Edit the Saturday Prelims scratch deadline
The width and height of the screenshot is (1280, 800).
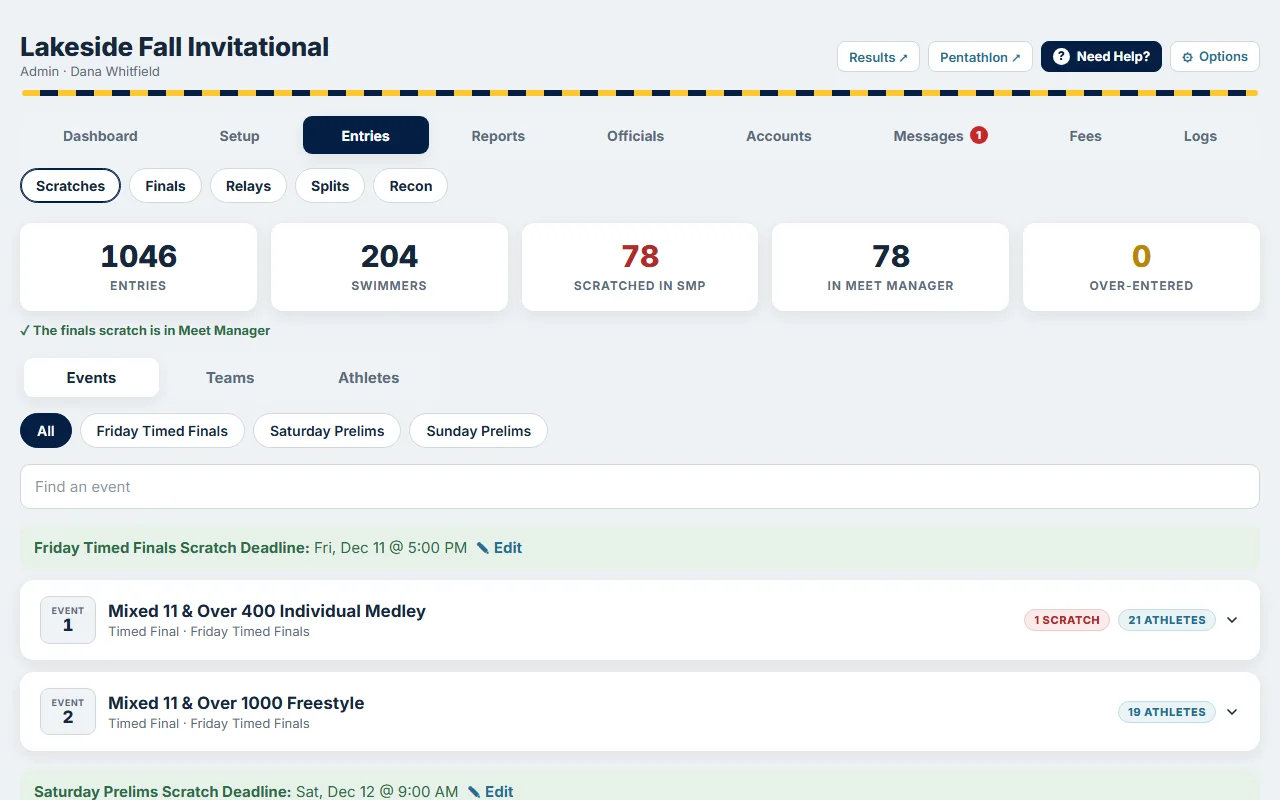coord(491,791)
